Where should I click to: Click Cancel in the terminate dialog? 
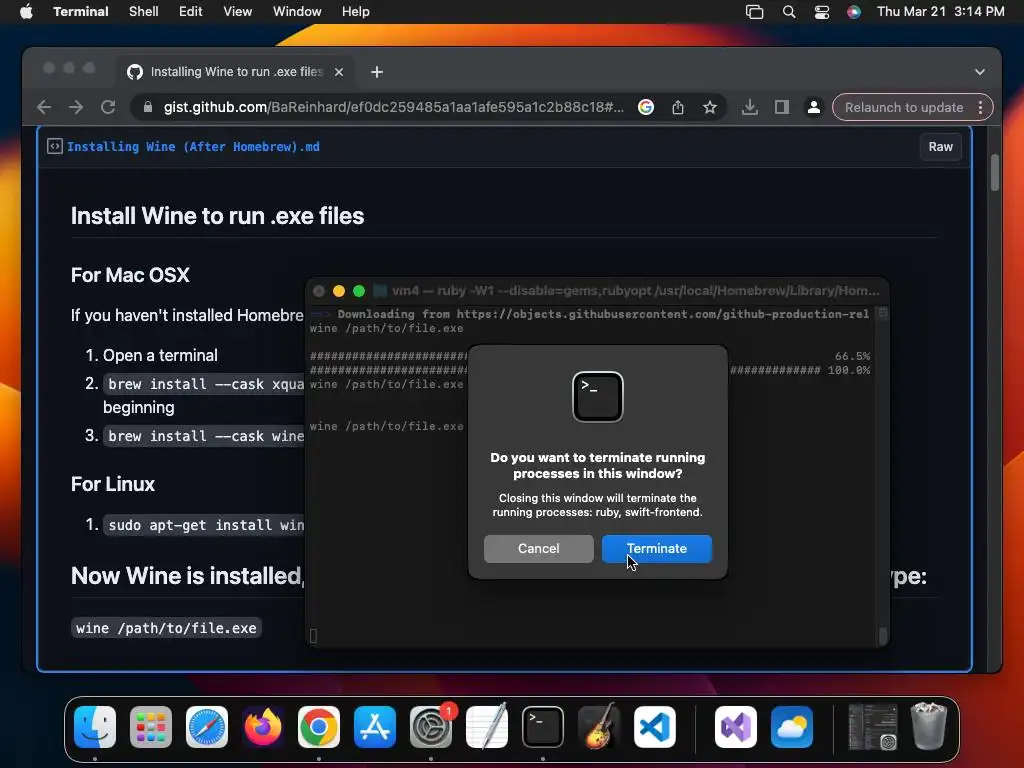[x=538, y=549]
